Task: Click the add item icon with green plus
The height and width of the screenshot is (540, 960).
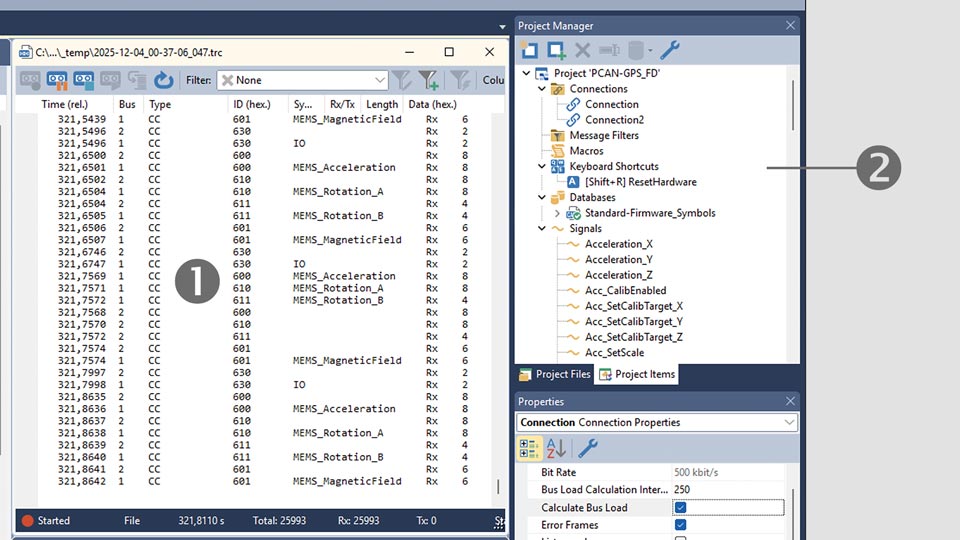Action: pyautogui.click(x=556, y=50)
